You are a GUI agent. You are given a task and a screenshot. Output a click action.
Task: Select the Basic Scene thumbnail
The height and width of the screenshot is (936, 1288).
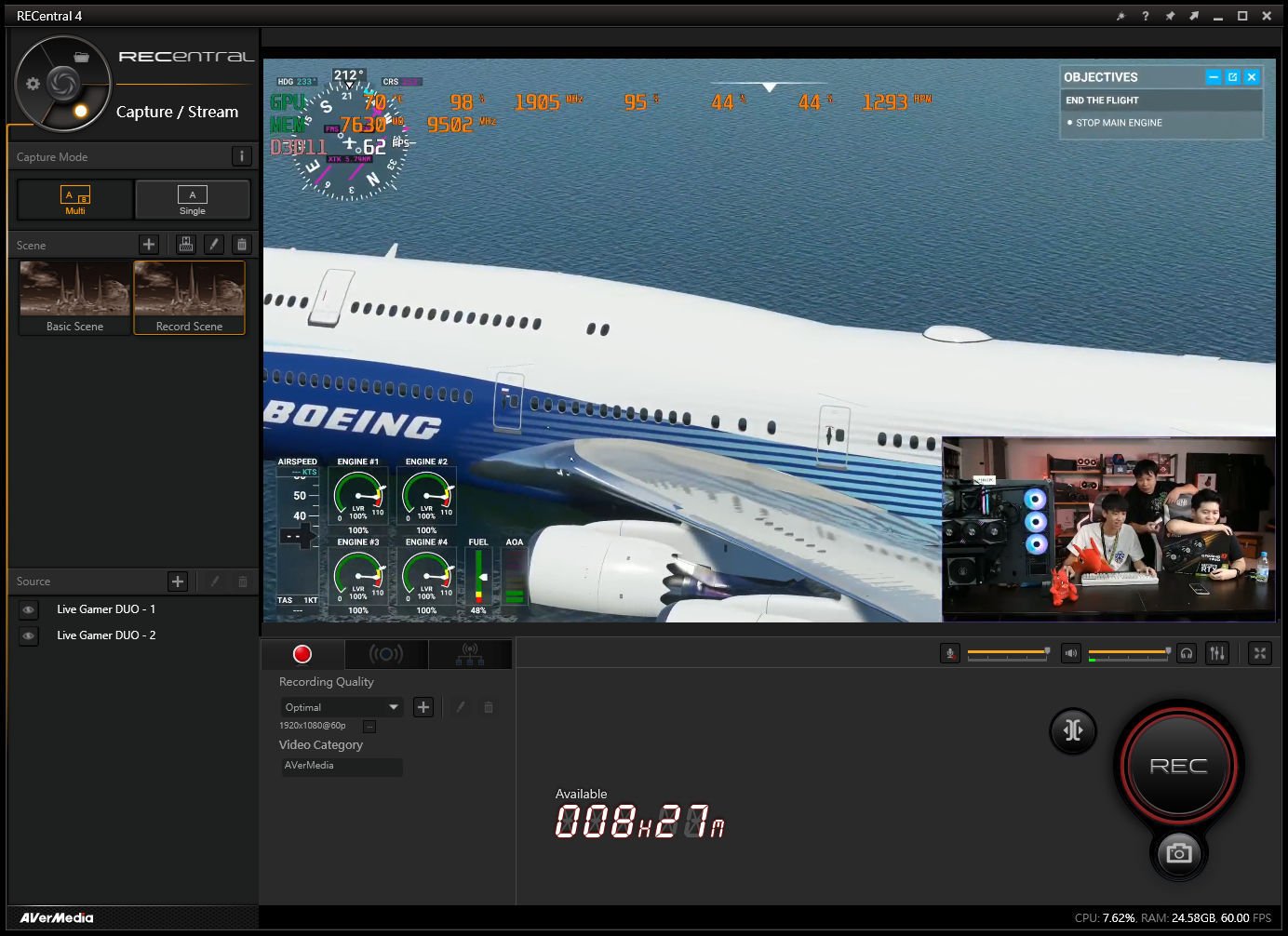tap(75, 297)
